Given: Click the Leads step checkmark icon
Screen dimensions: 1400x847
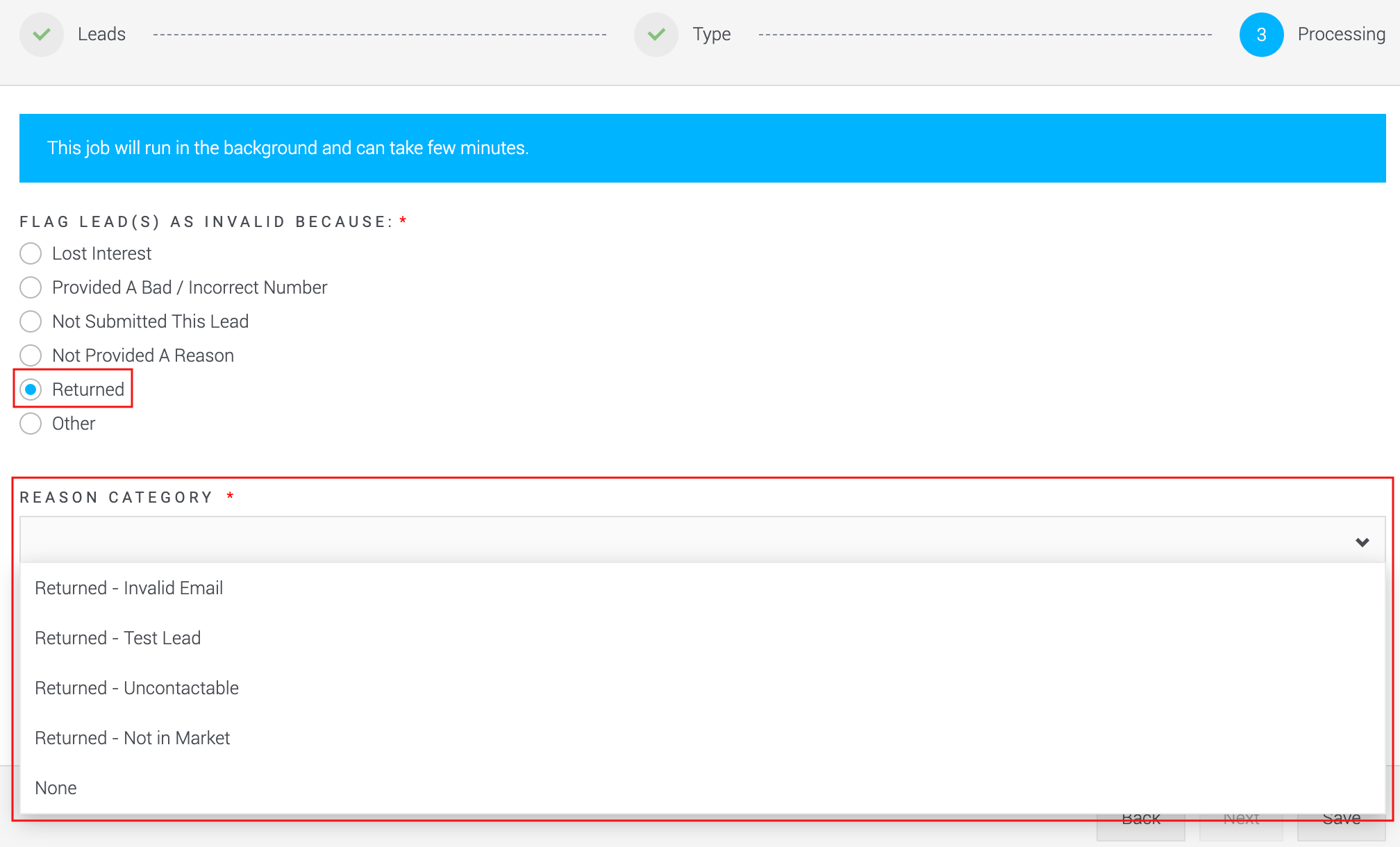Looking at the screenshot, I should [42, 35].
